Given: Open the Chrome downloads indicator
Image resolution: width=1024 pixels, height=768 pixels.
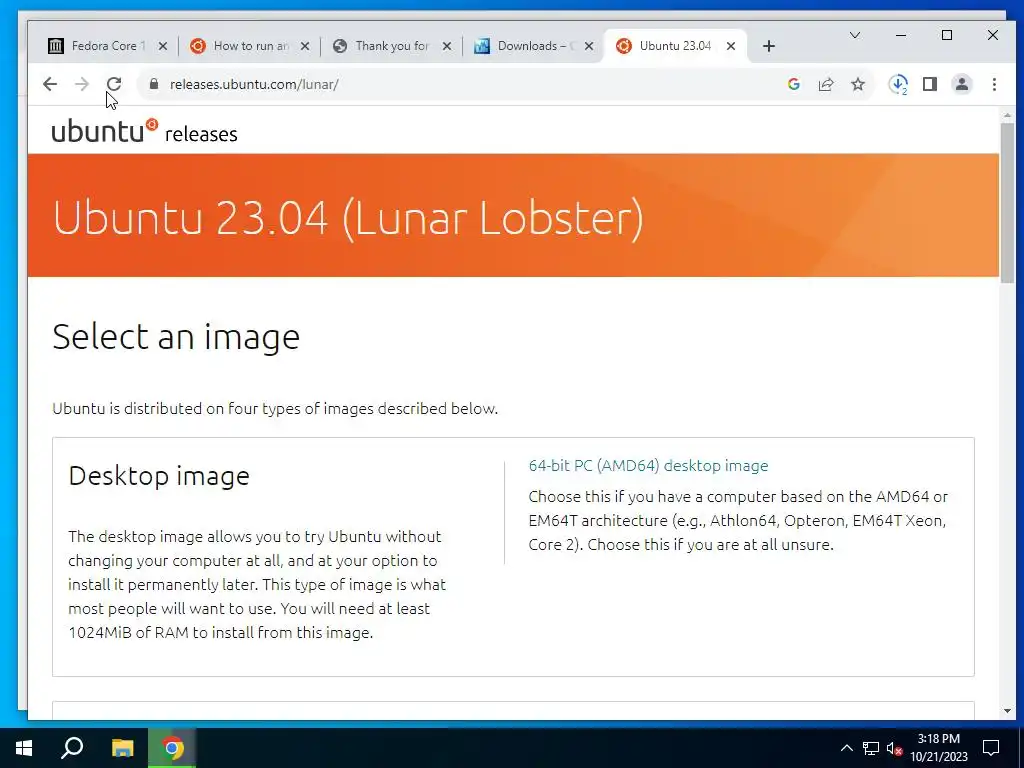Looking at the screenshot, I should (898, 84).
